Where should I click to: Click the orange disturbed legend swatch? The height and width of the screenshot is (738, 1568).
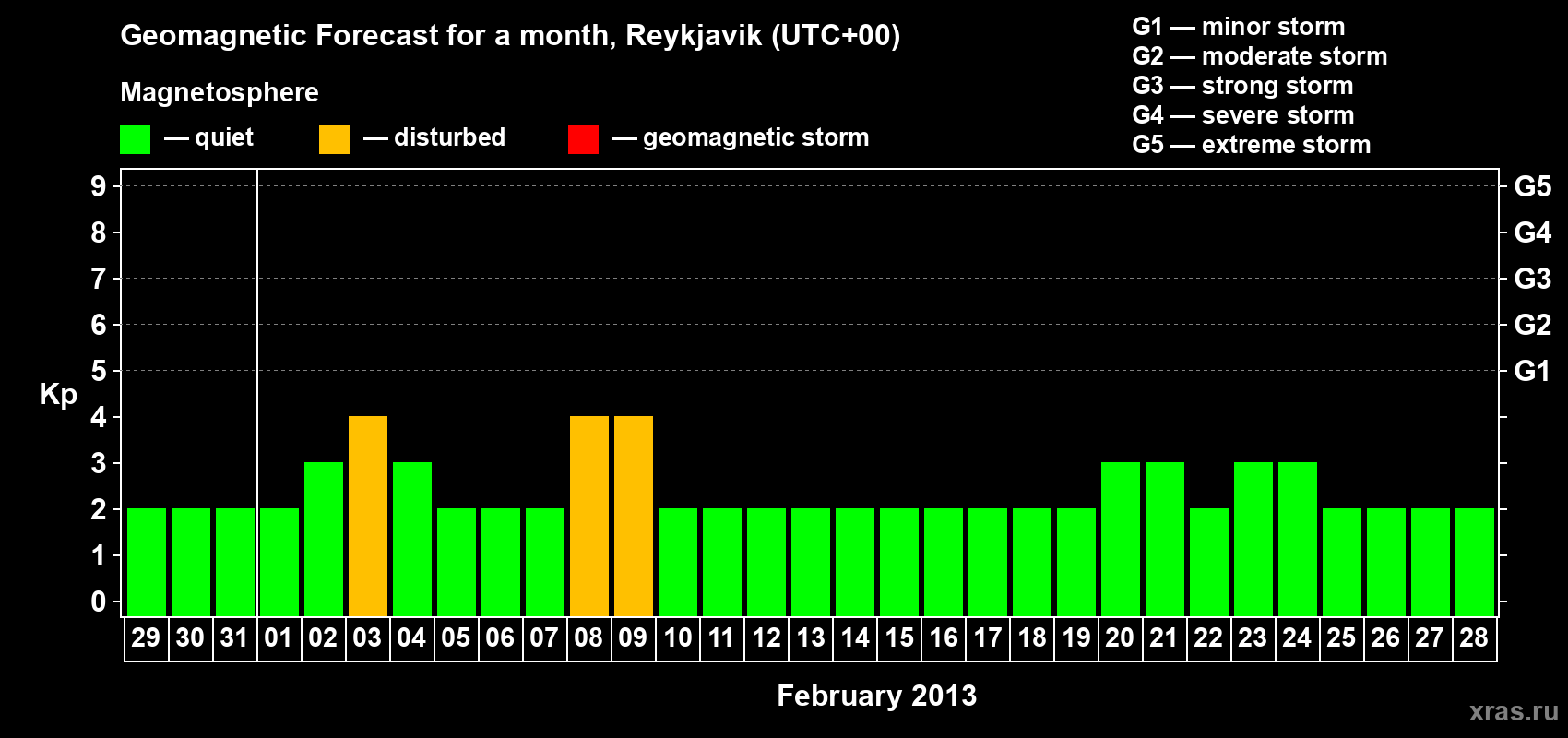coord(335,139)
